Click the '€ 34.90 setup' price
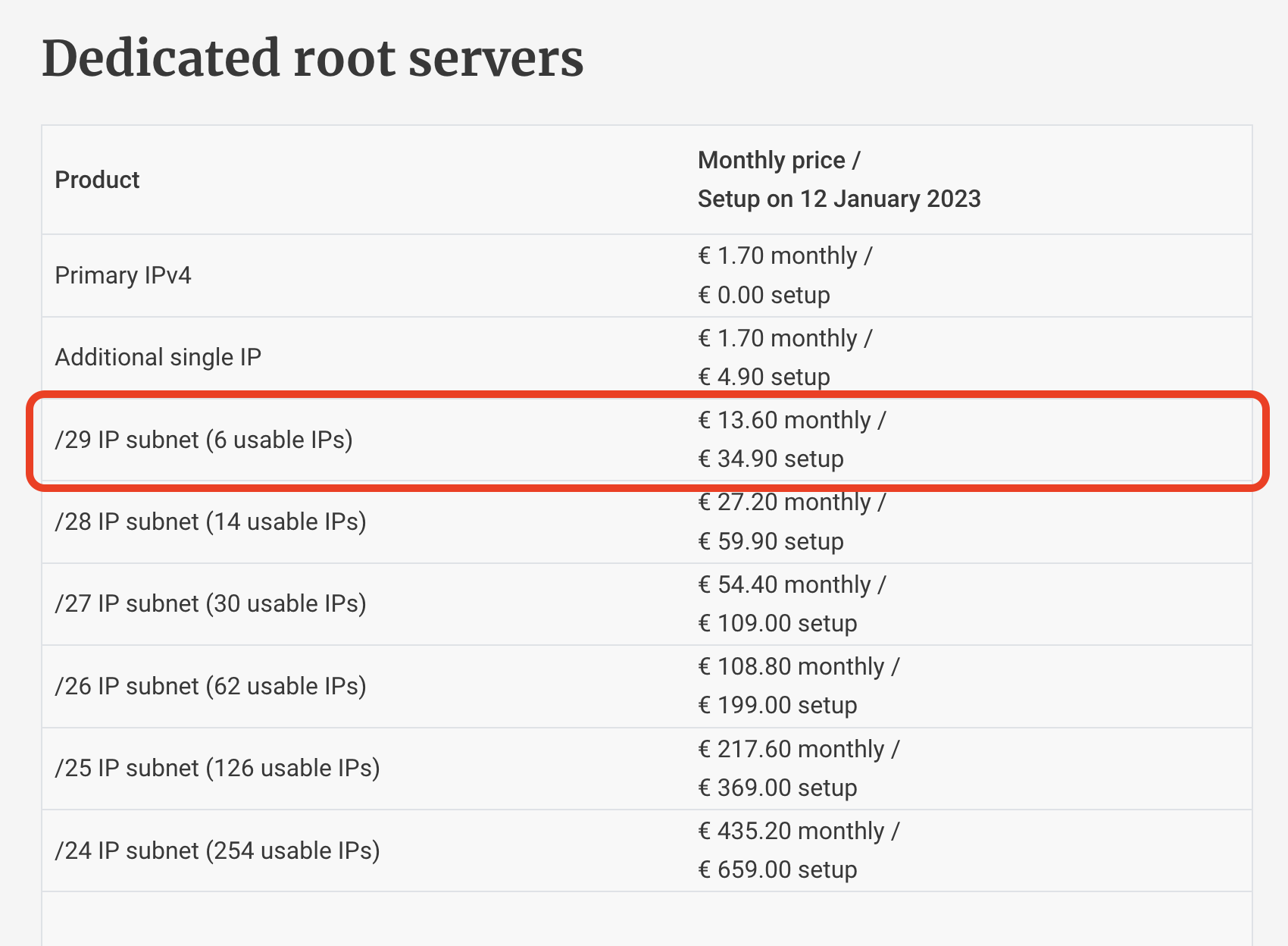The image size is (1288, 946). click(x=771, y=459)
